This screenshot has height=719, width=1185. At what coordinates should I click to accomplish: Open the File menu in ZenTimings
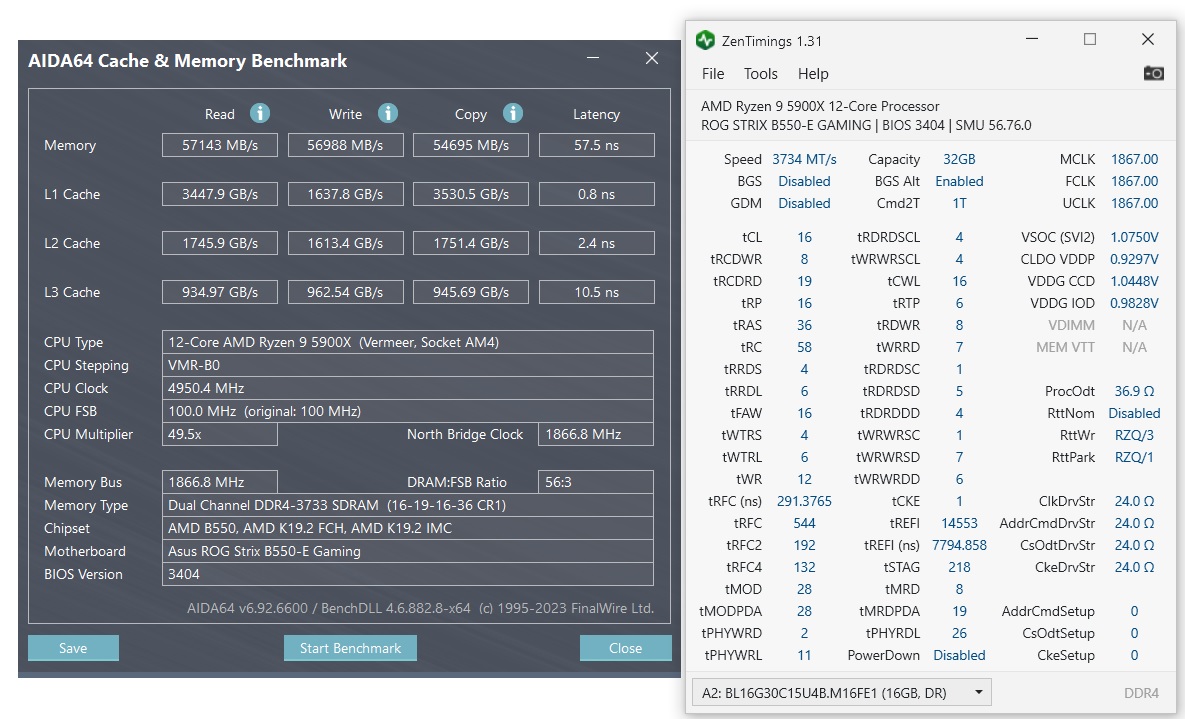coord(713,73)
